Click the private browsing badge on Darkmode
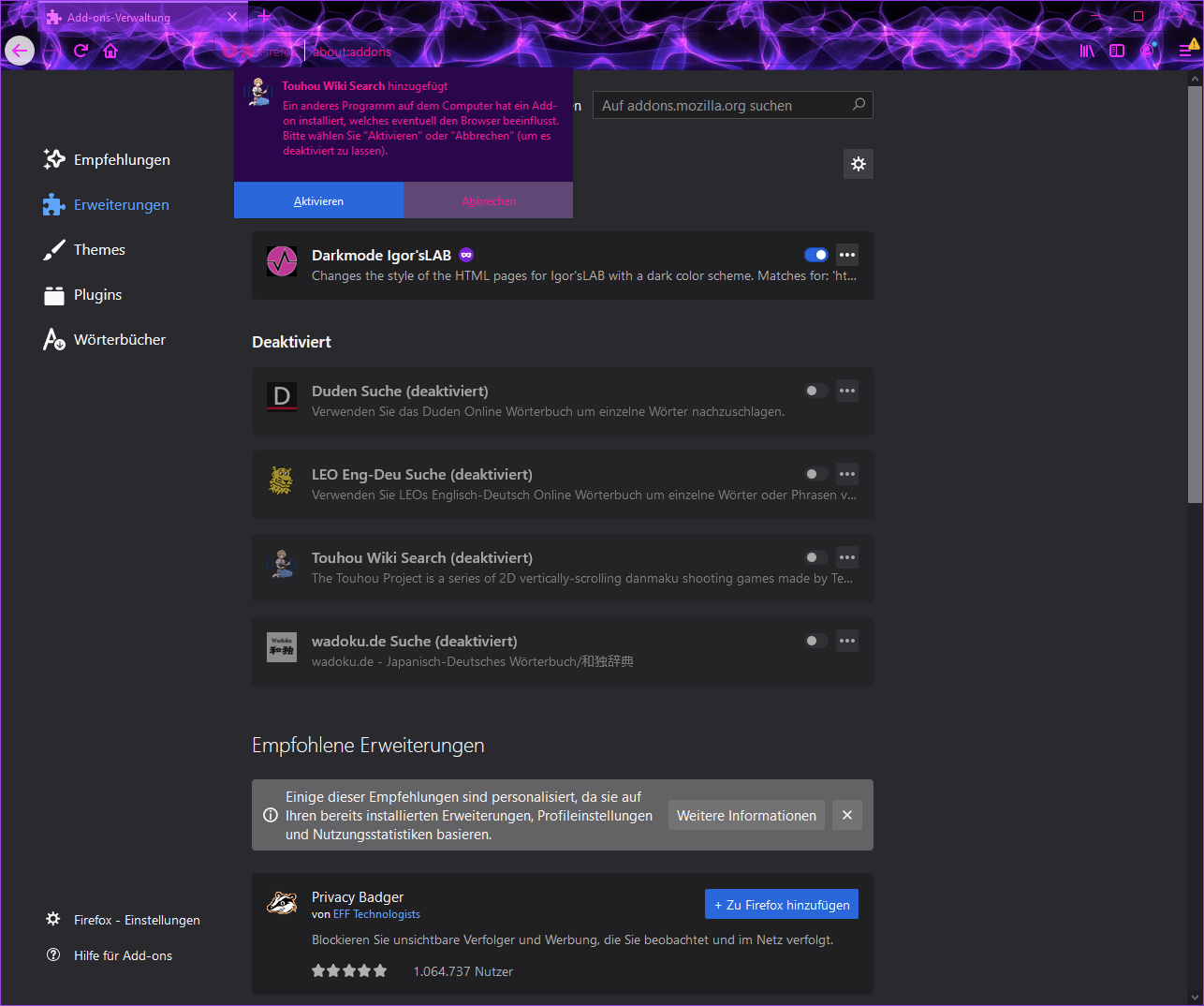The height and width of the screenshot is (1006, 1204). tap(466, 255)
